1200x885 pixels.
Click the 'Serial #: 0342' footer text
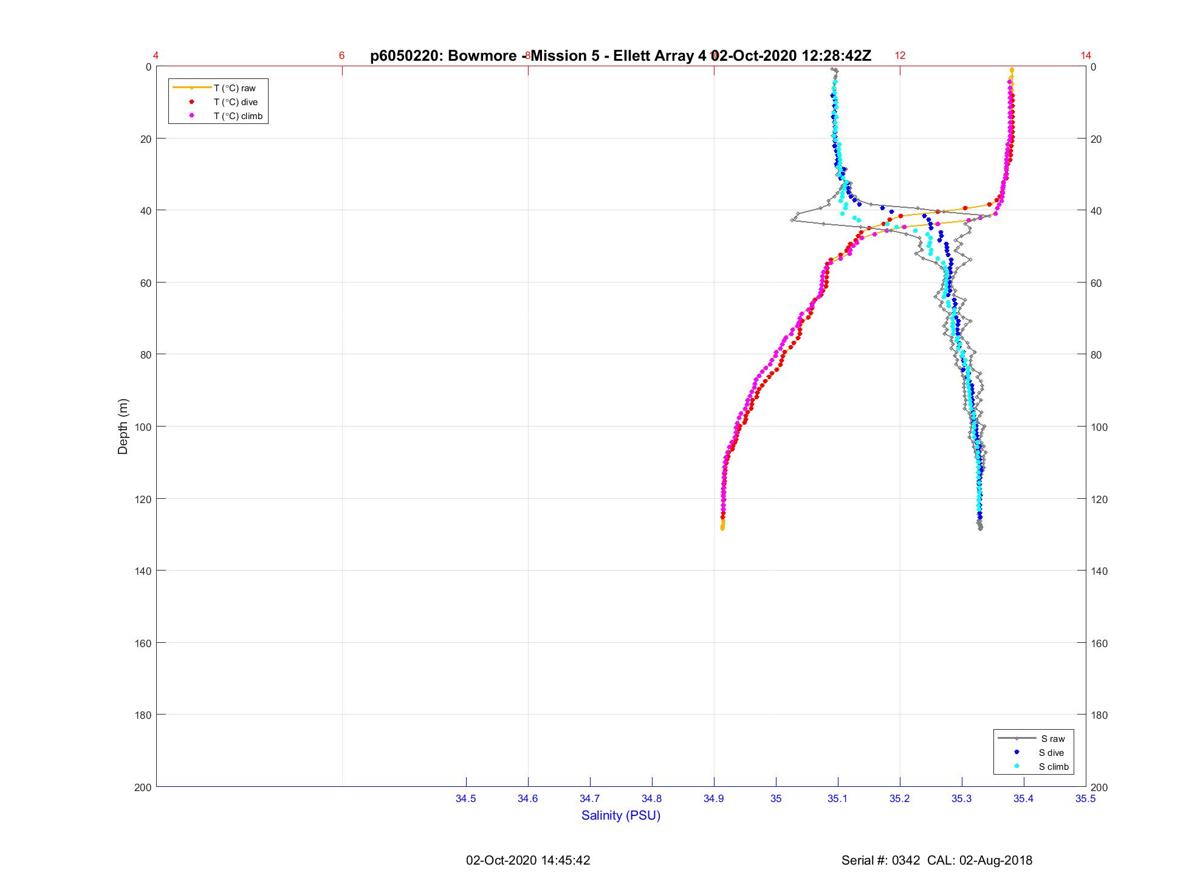tap(883, 860)
